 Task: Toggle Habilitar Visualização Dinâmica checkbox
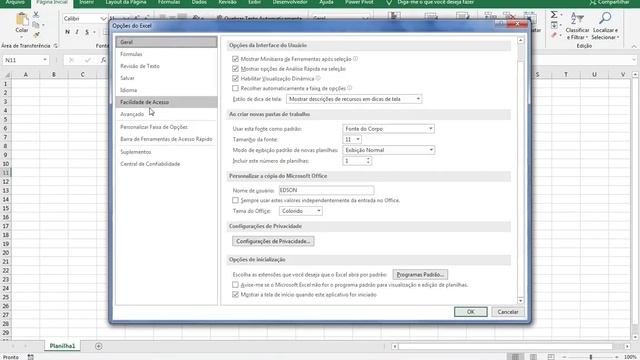pyautogui.click(x=235, y=78)
